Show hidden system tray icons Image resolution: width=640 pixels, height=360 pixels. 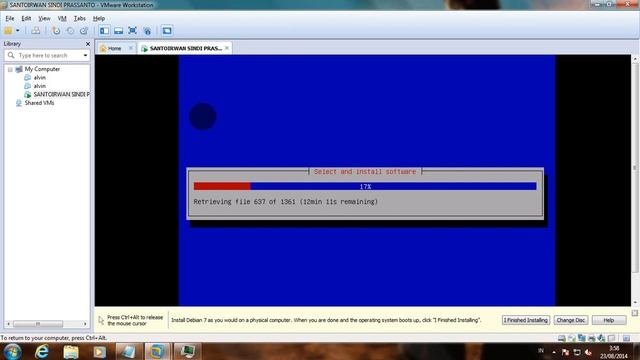554,352
